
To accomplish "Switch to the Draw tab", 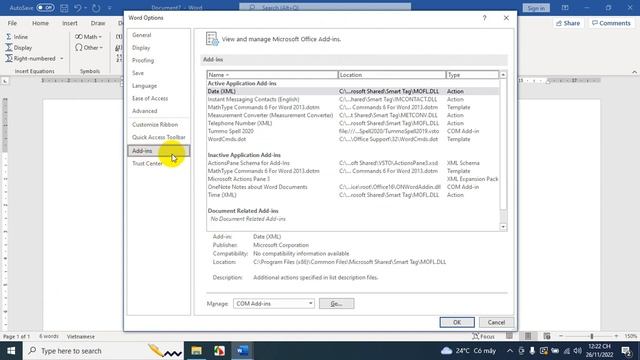I will (98, 23).
